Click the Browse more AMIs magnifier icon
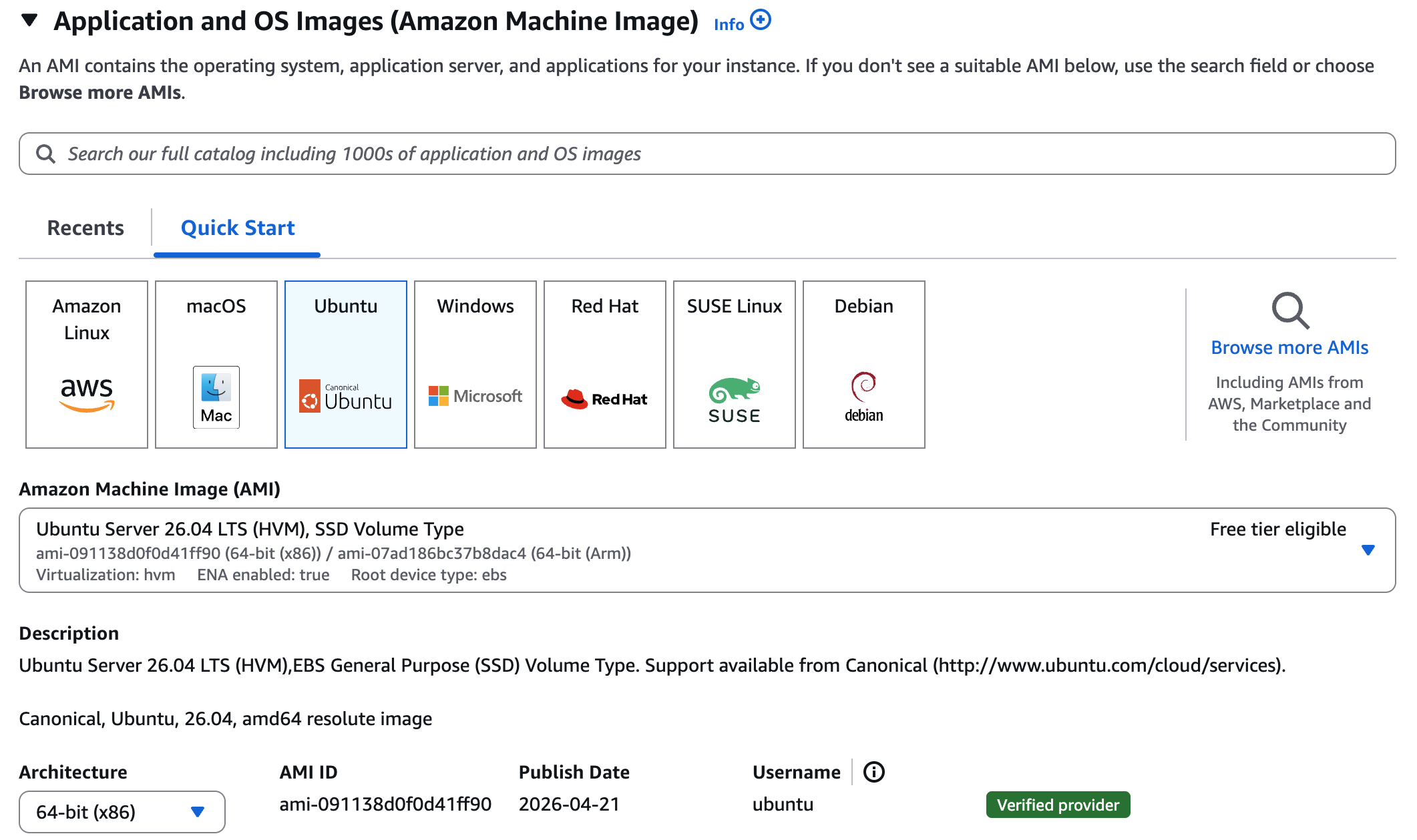 coord(1290,310)
